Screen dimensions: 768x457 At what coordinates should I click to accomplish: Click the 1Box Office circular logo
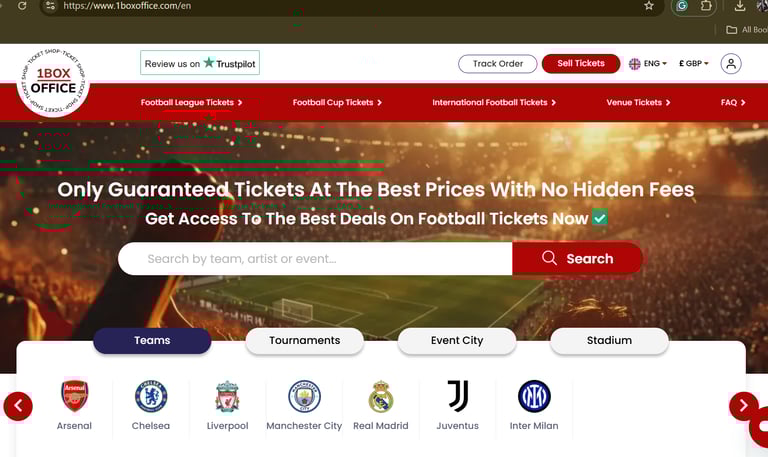[x=53, y=81]
